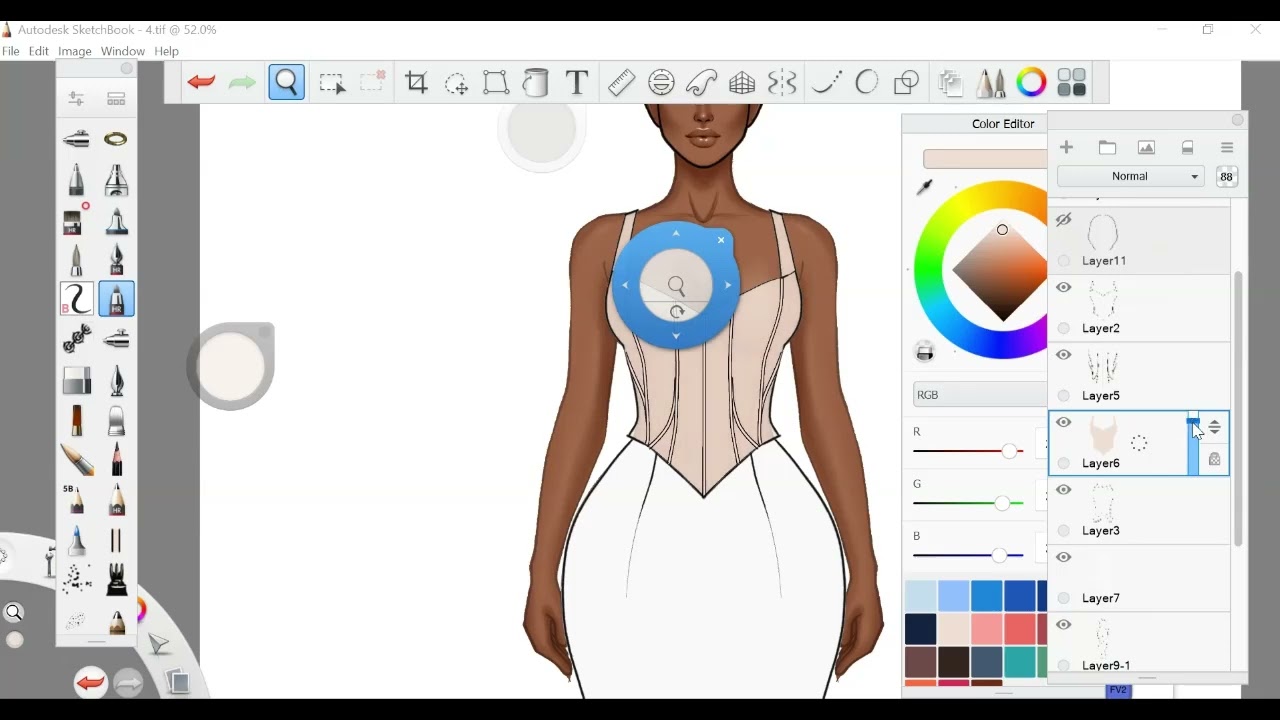Click the brush library icon in palette
1280x720 pixels.
(x=117, y=99)
